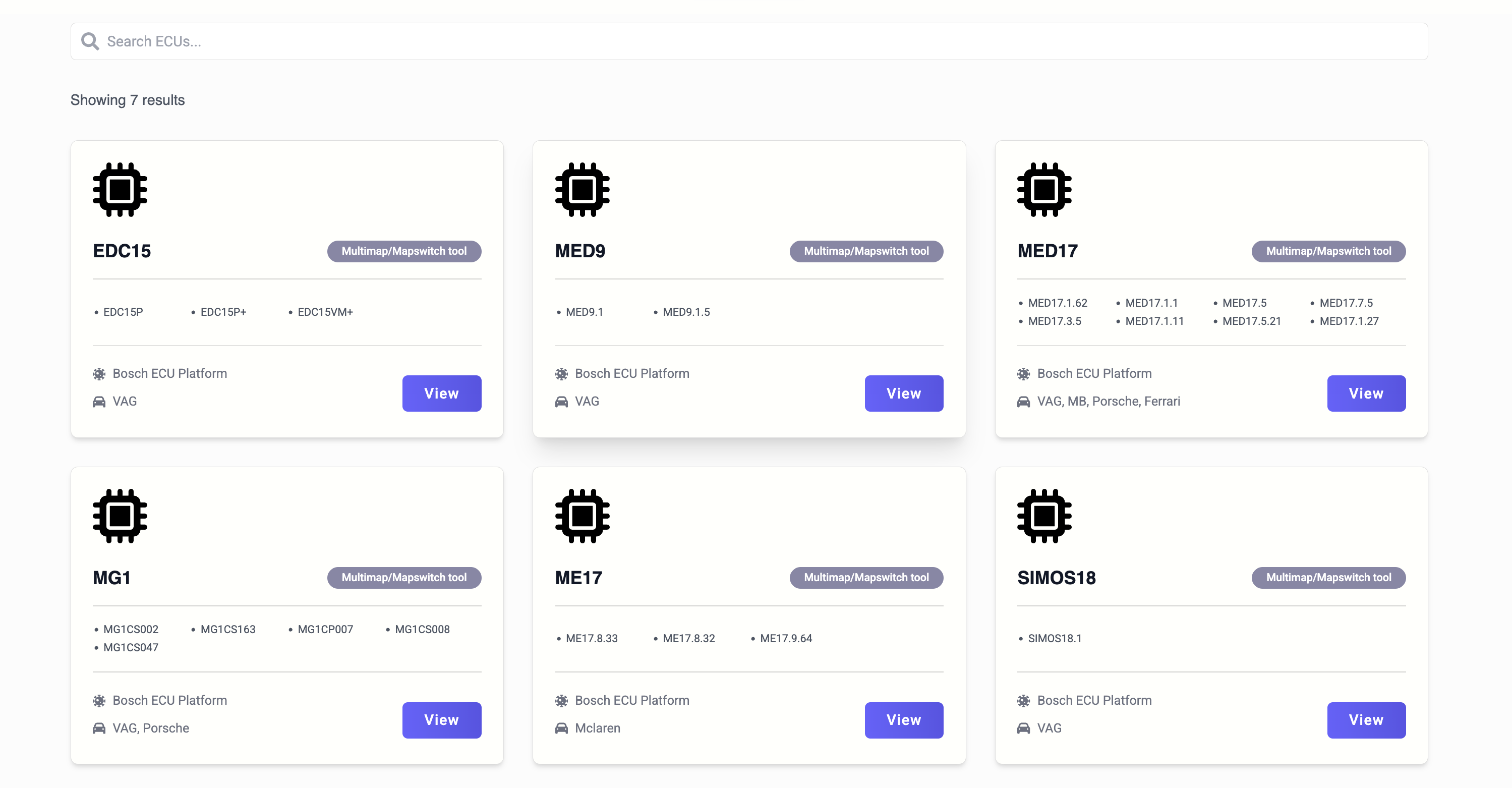Click the ME17 chip icon
Image resolution: width=1512 pixels, height=788 pixels.
[583, 516]
